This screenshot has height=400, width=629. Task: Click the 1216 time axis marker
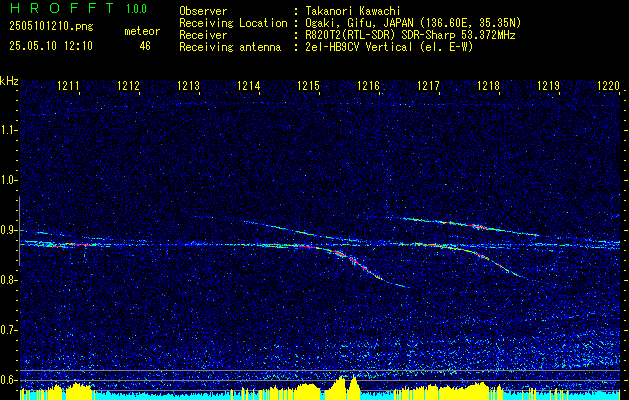click(369, 85)
